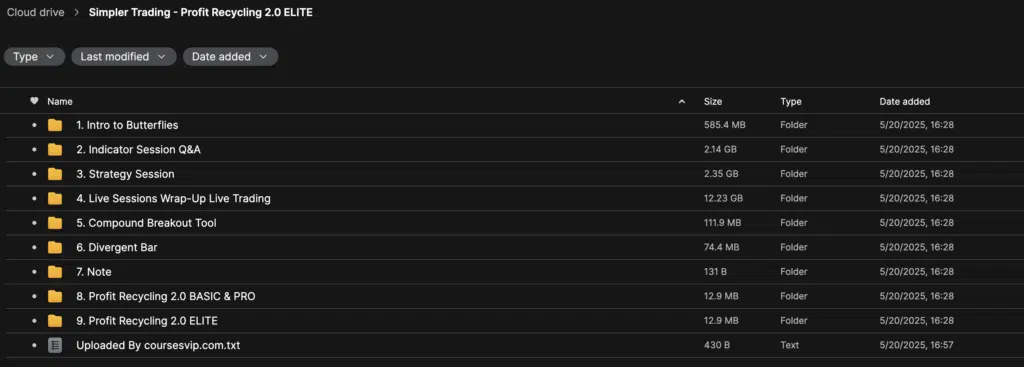
Task: Open the 4. Live Sessions Wrap-Up Live Trading folder
Action: point(173,199)
